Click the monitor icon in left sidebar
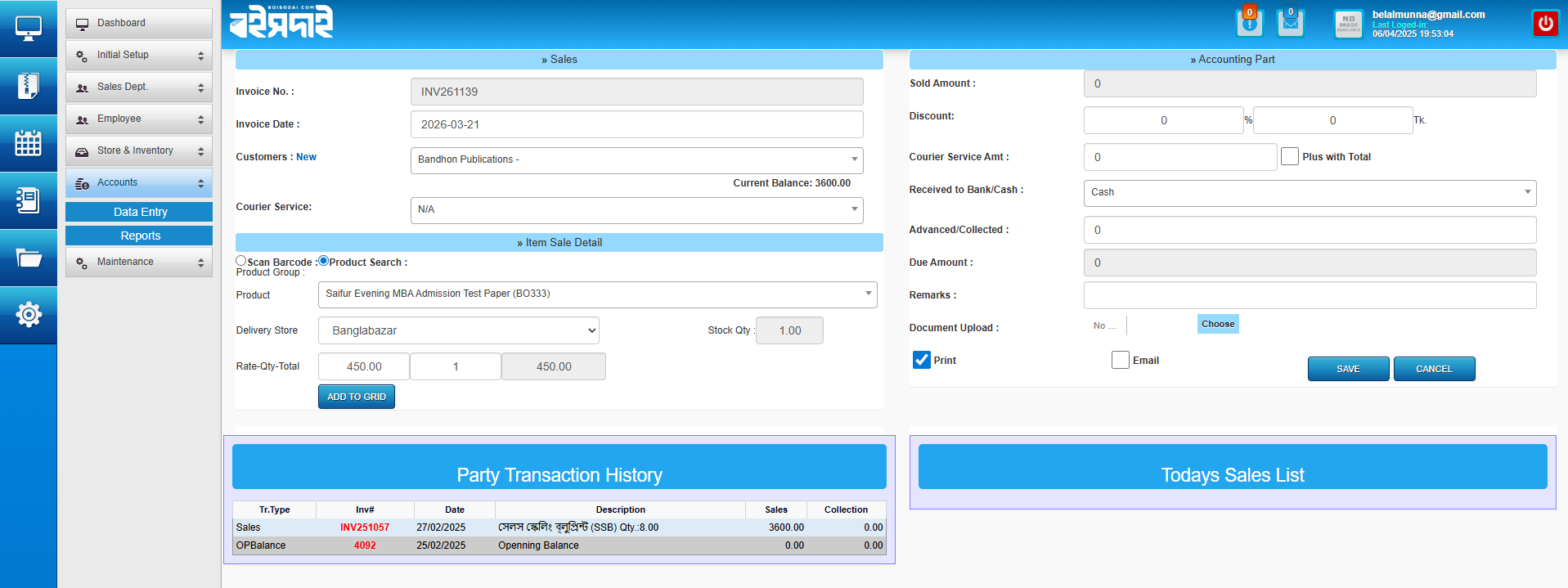 [x=28, y=29]
